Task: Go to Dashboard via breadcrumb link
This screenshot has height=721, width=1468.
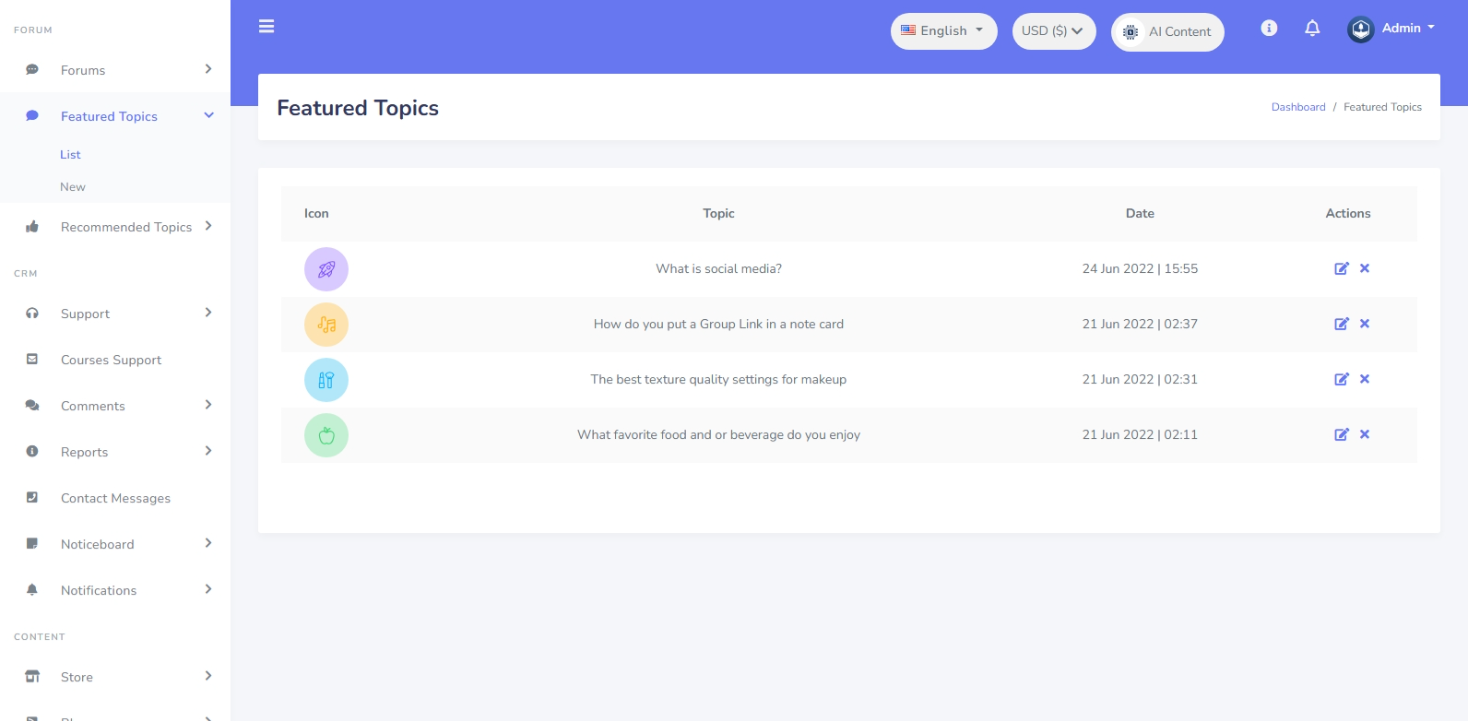Action: 1298,107
